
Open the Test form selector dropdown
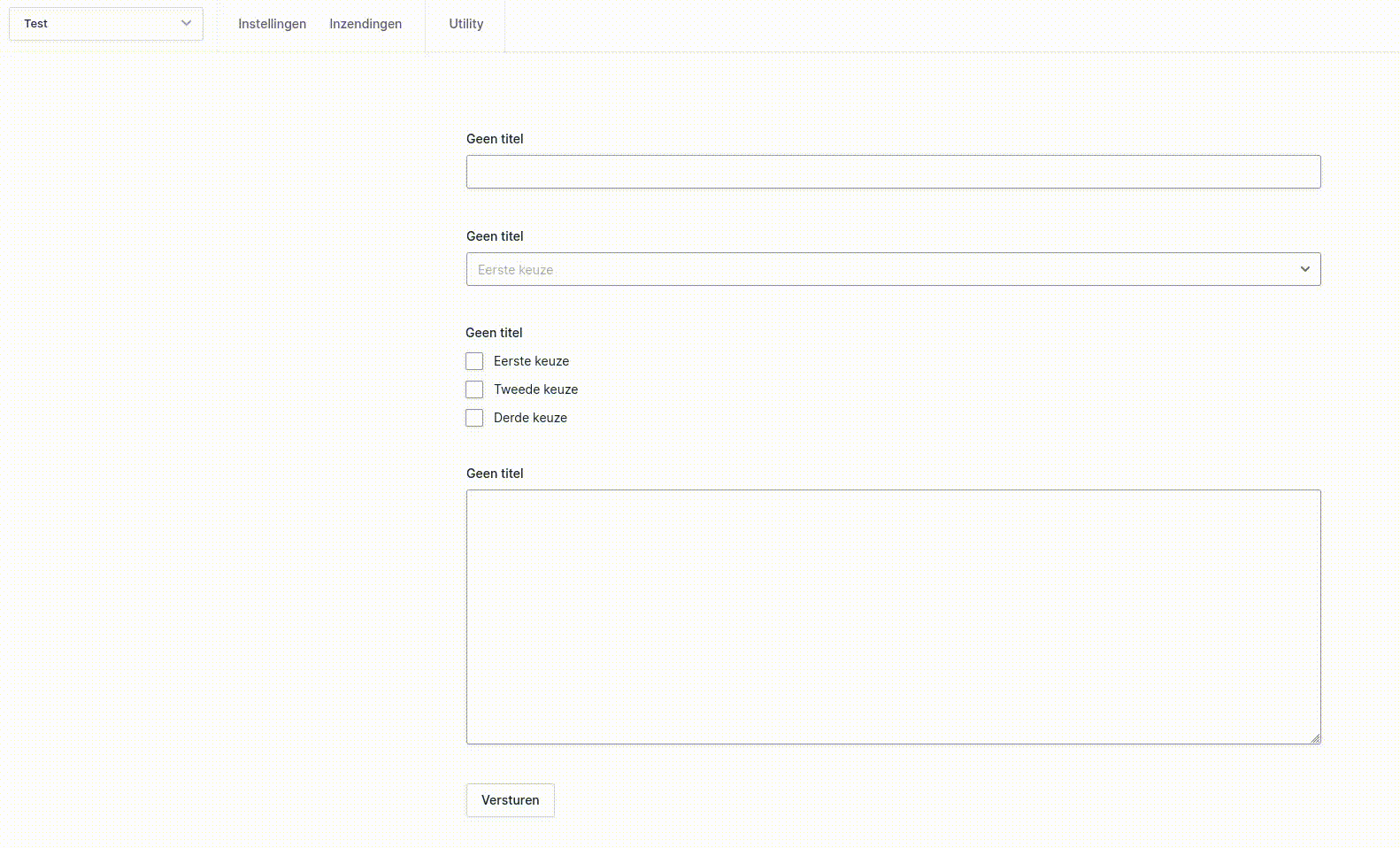pyautogui.click(x=97, y=24)
